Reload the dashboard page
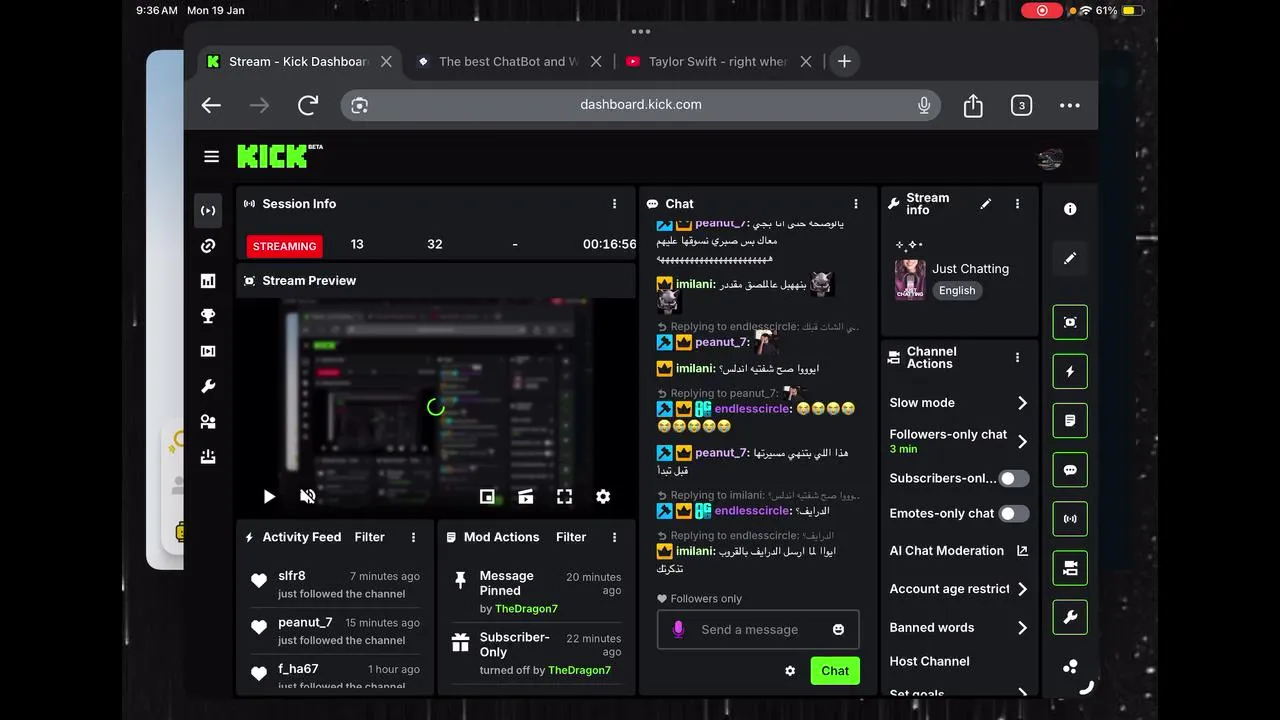This screenshot has height=720, width=1280. (308, 105)
